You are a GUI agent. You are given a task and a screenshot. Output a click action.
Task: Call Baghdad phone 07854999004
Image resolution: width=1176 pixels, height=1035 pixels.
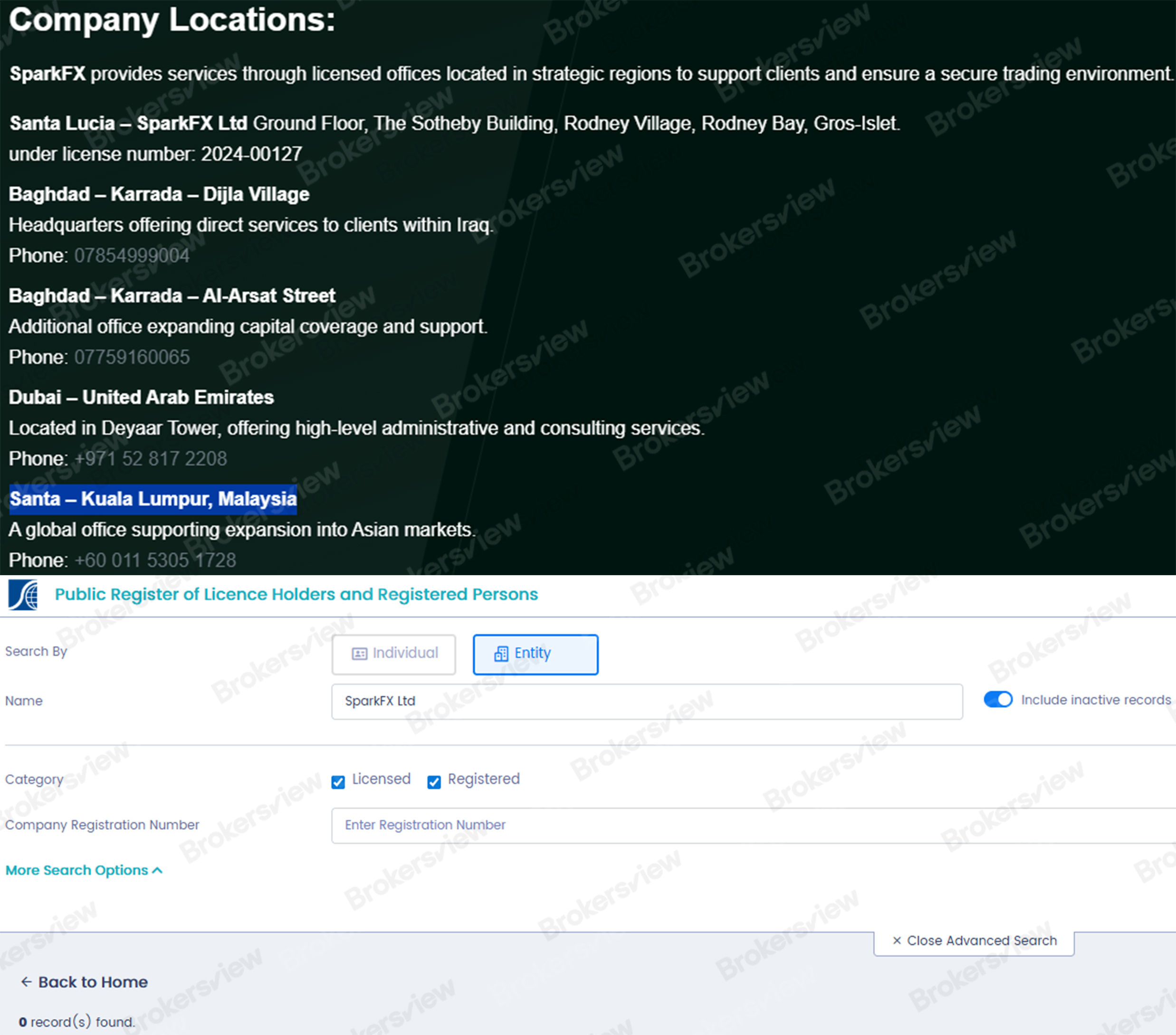132,256
